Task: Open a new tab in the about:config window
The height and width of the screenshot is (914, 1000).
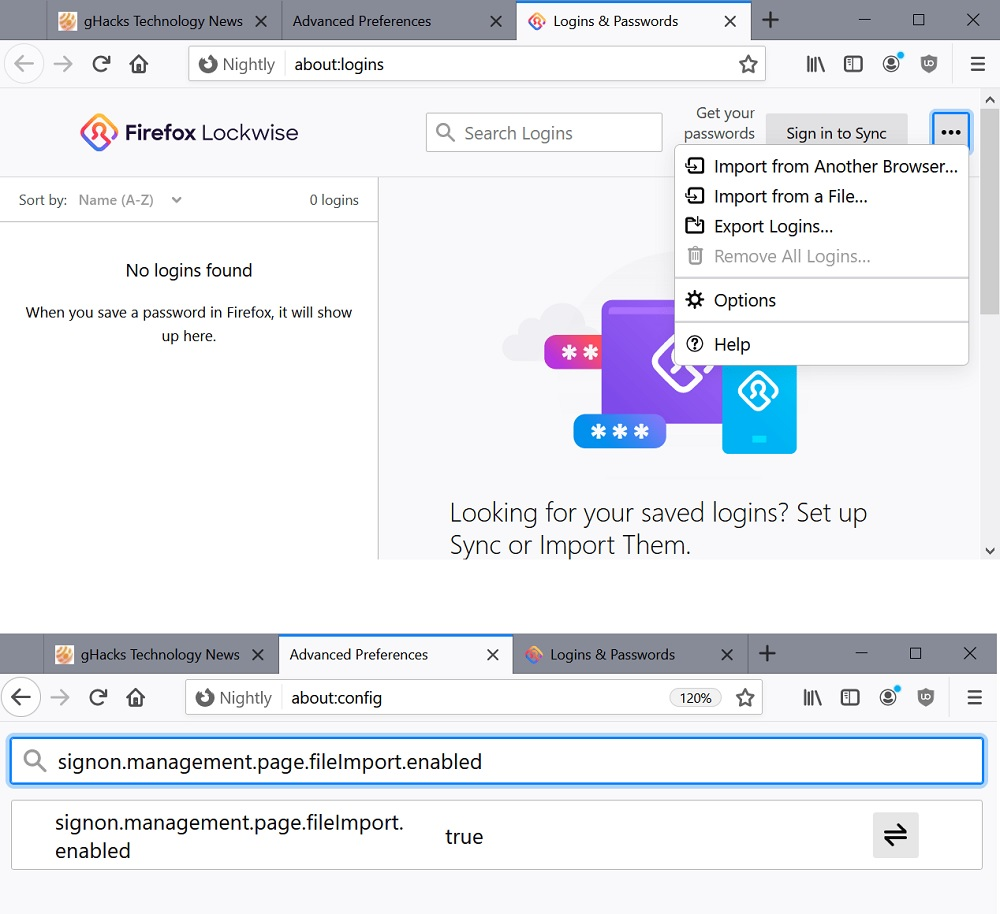Action: pyautogui.click(x=767, y=654)
